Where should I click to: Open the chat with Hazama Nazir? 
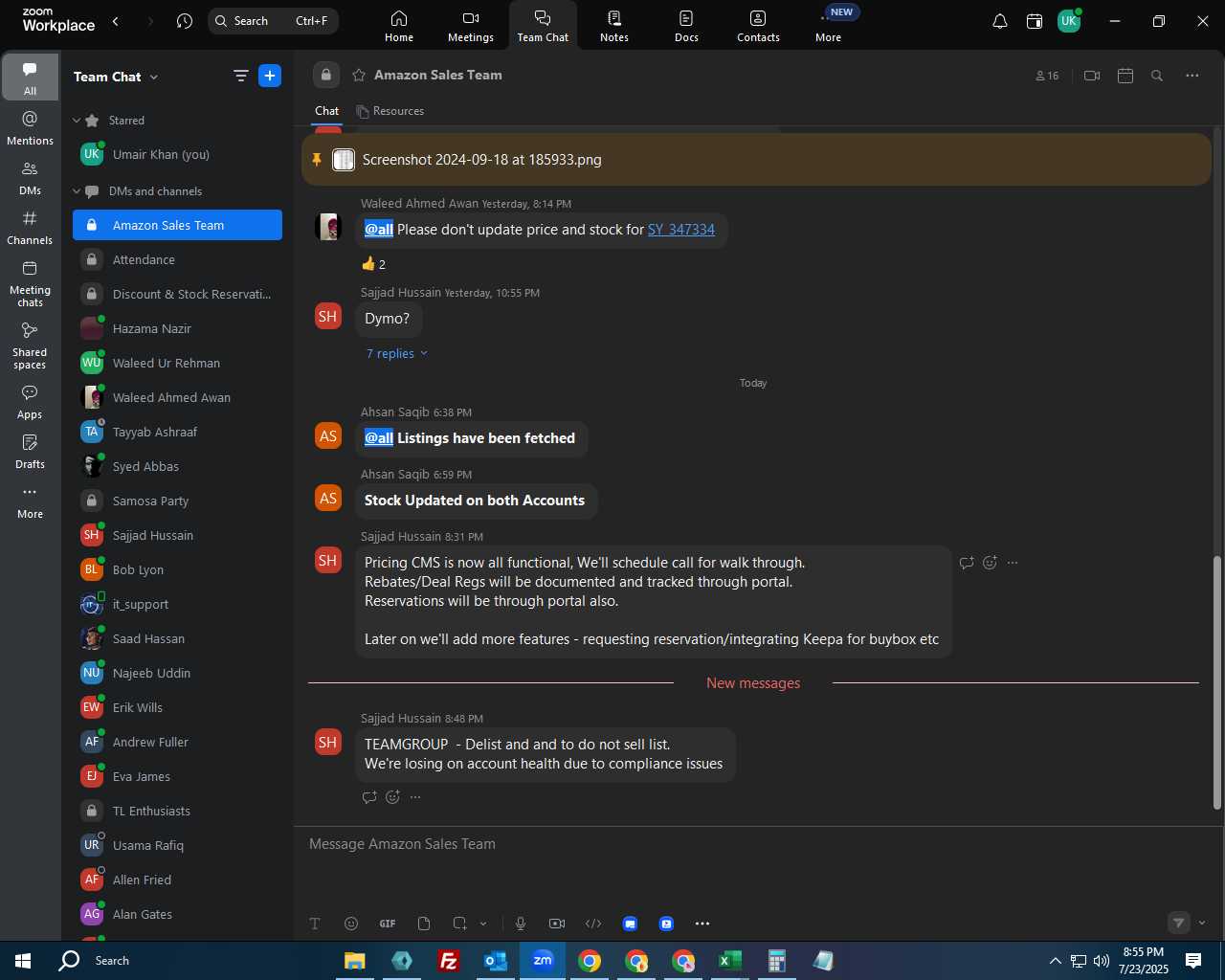pyautogui.click(x=177, y=329)
